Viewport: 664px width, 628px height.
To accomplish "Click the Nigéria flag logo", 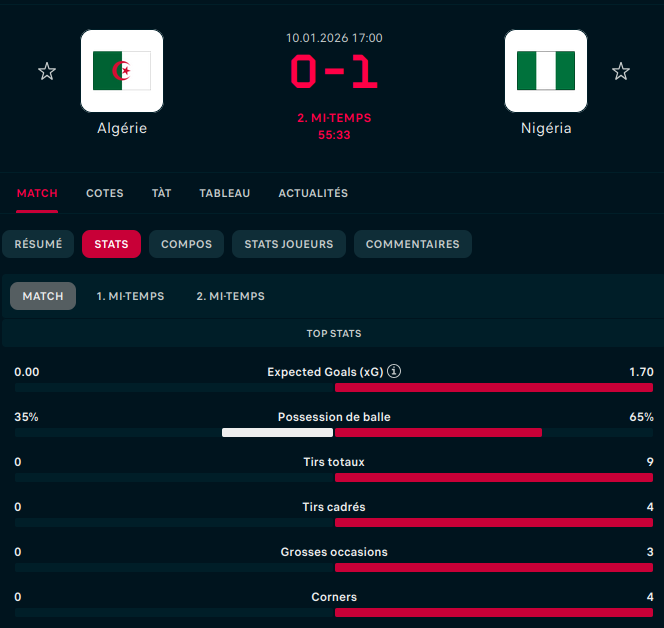I will coord(546,71).
